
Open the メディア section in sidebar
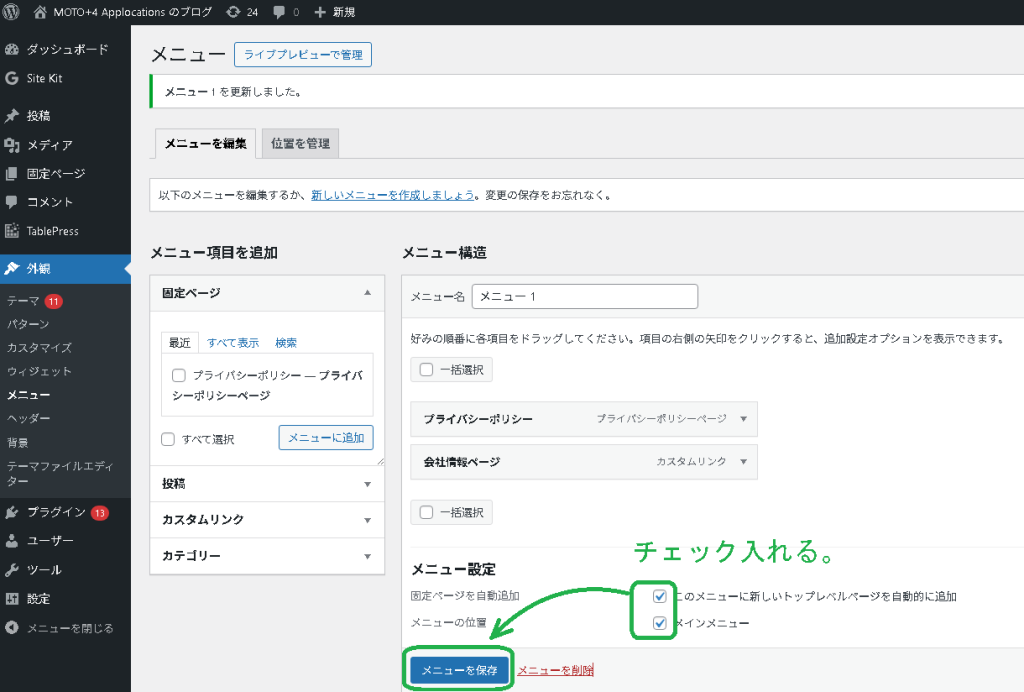[49, 145]
